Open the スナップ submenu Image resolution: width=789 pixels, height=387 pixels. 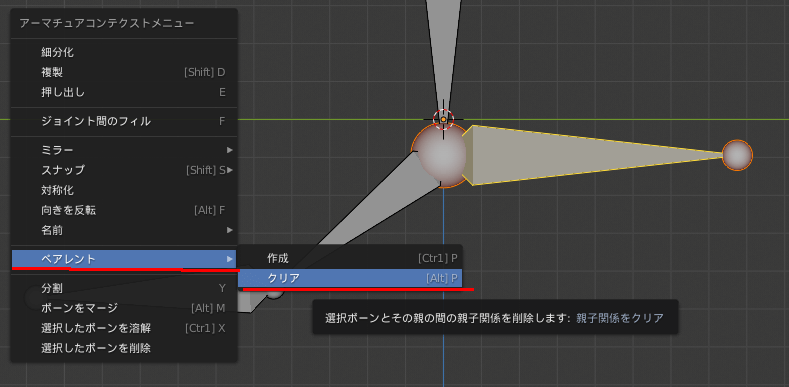pyautogui.click(x=124, y=170)
